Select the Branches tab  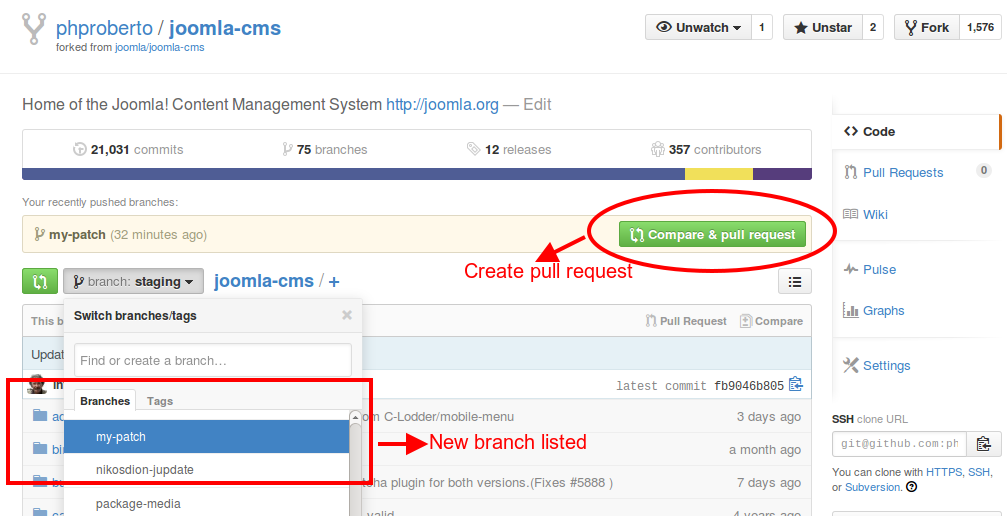click(105, 401)
